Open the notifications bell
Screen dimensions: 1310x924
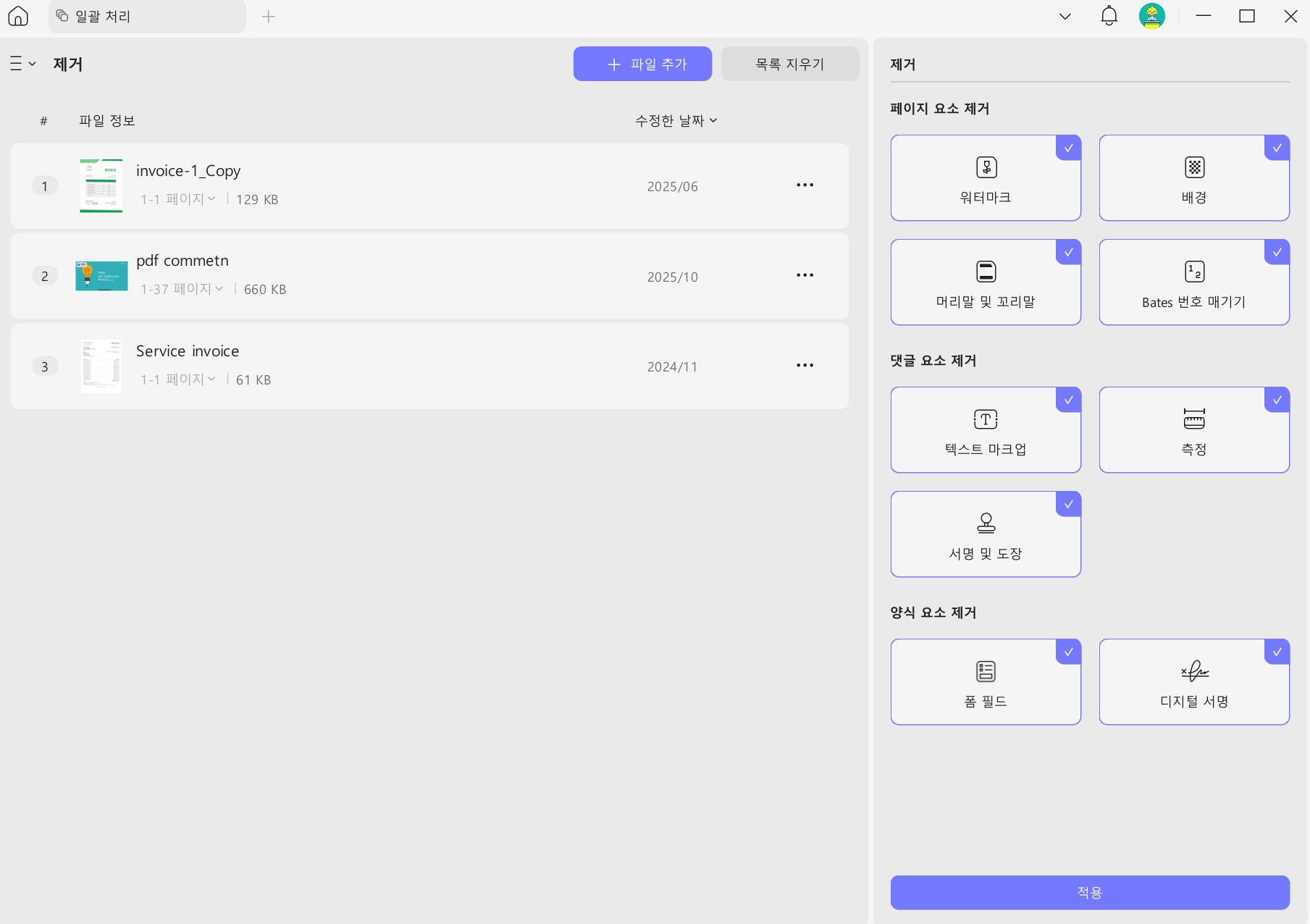pyautogui.click(x=1109, y=16)
